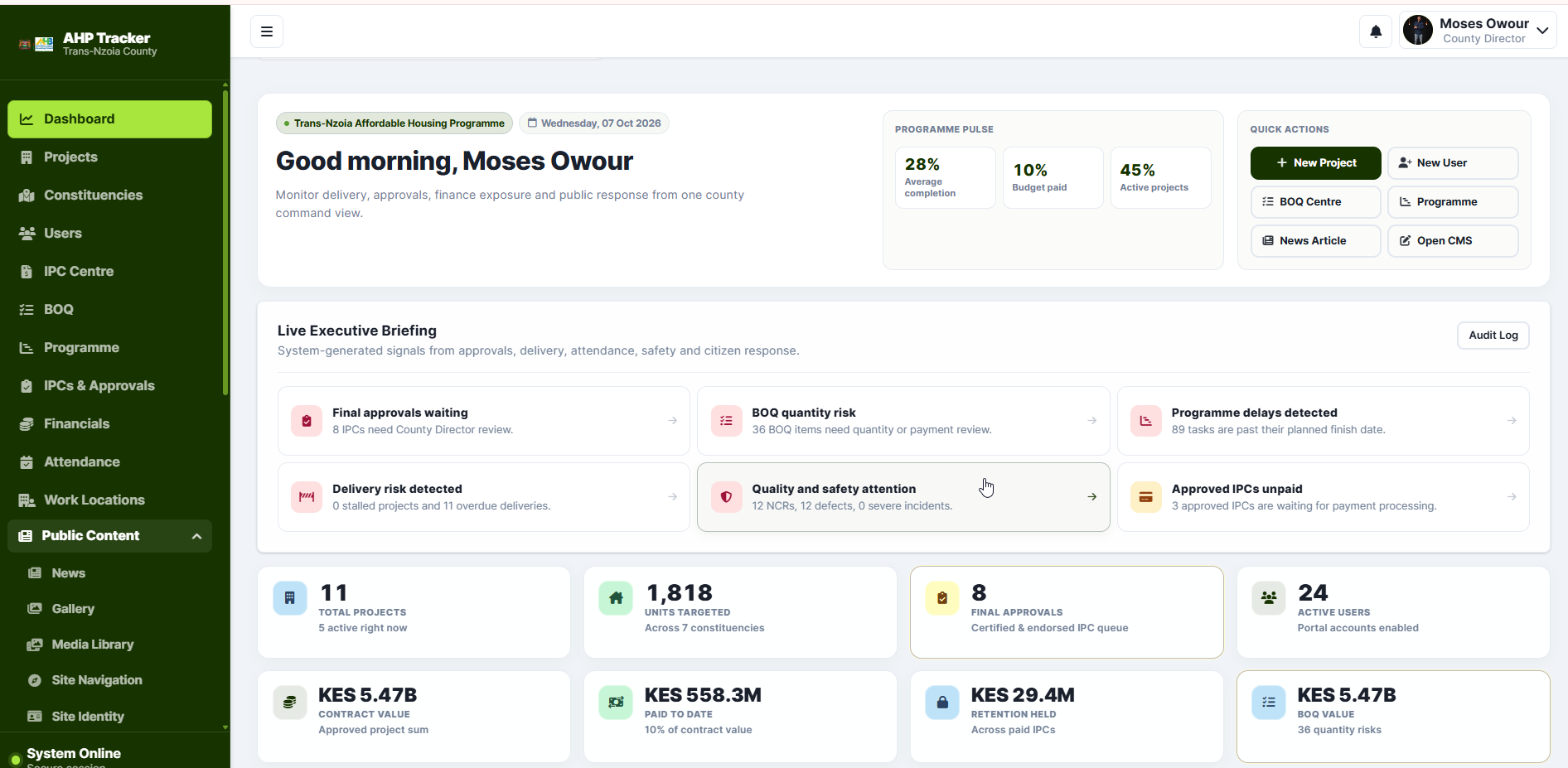Click the Moses Owour profile avatar
This screenshot has height=768, width=1568.
point(1418,31)
